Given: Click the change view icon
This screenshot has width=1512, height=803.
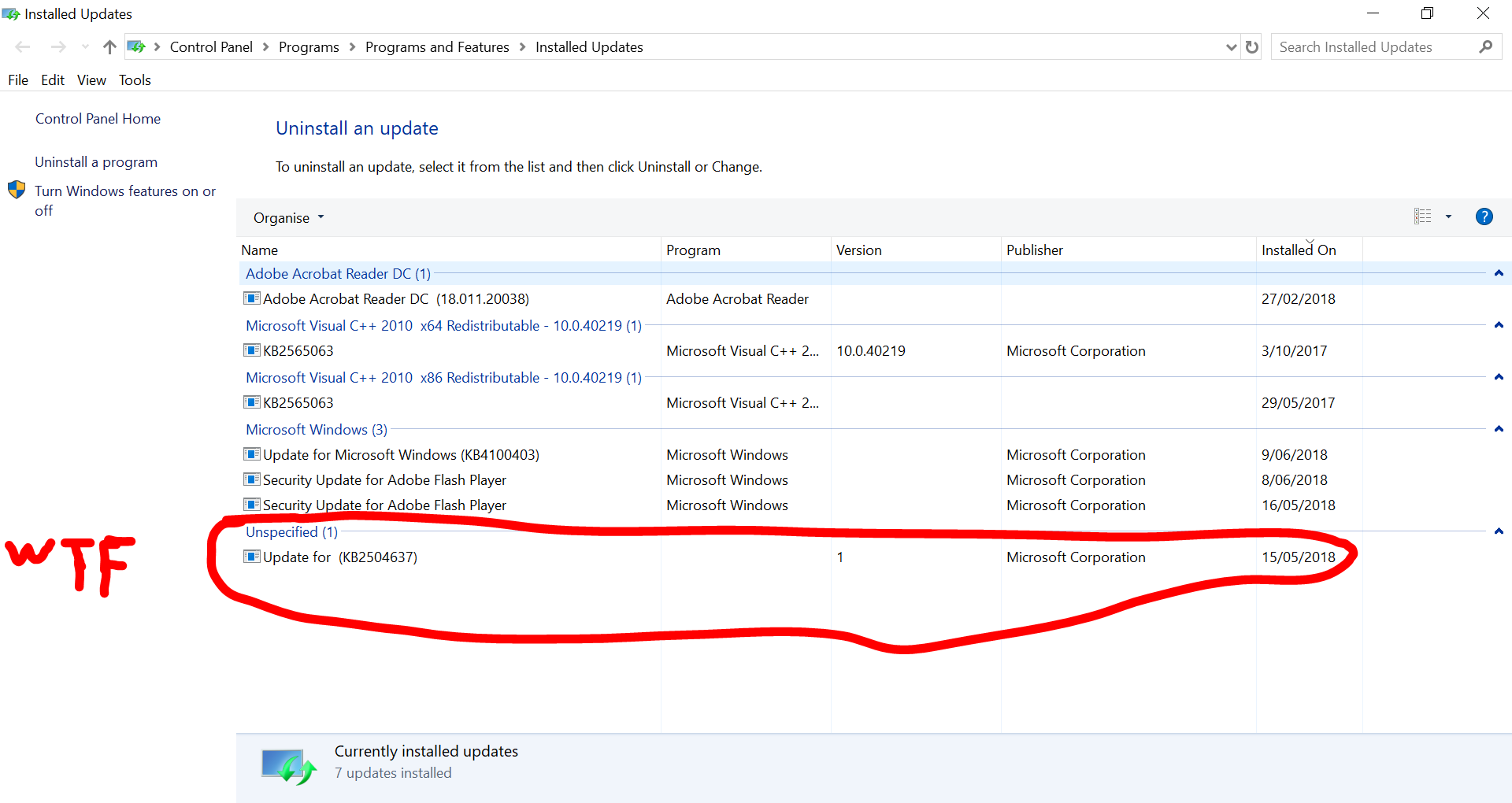Looking at the screenshot, I should pyautogui.click(x=1422, y=216).
